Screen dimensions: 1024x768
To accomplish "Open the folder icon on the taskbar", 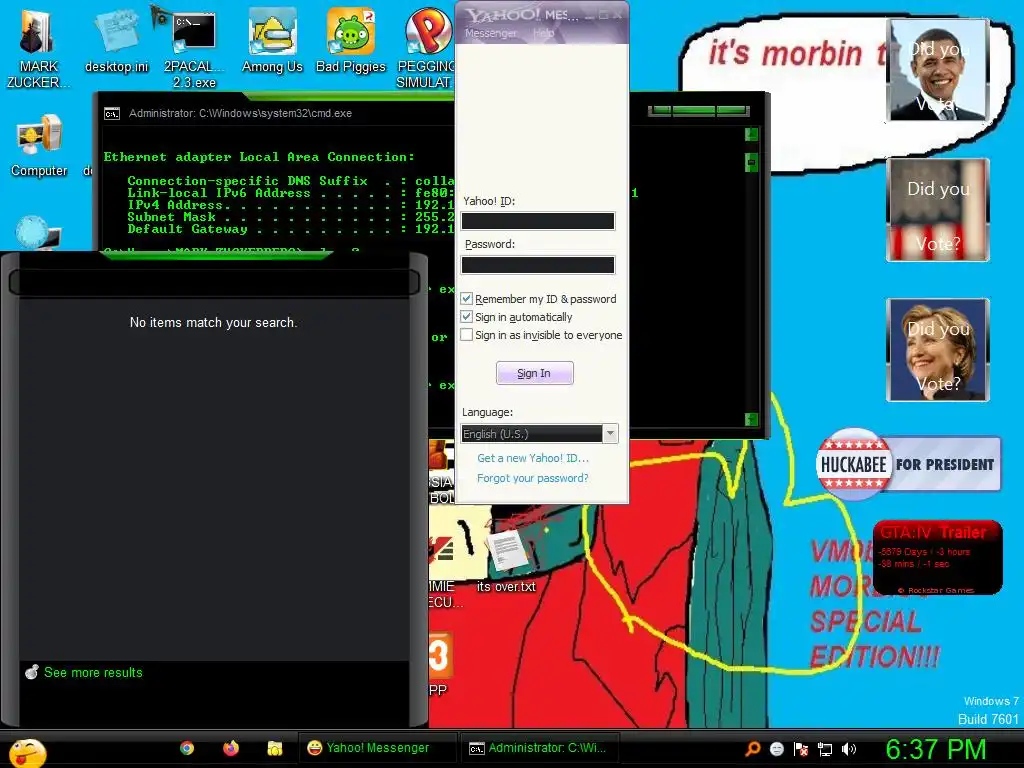I will [x=274, y=748].
